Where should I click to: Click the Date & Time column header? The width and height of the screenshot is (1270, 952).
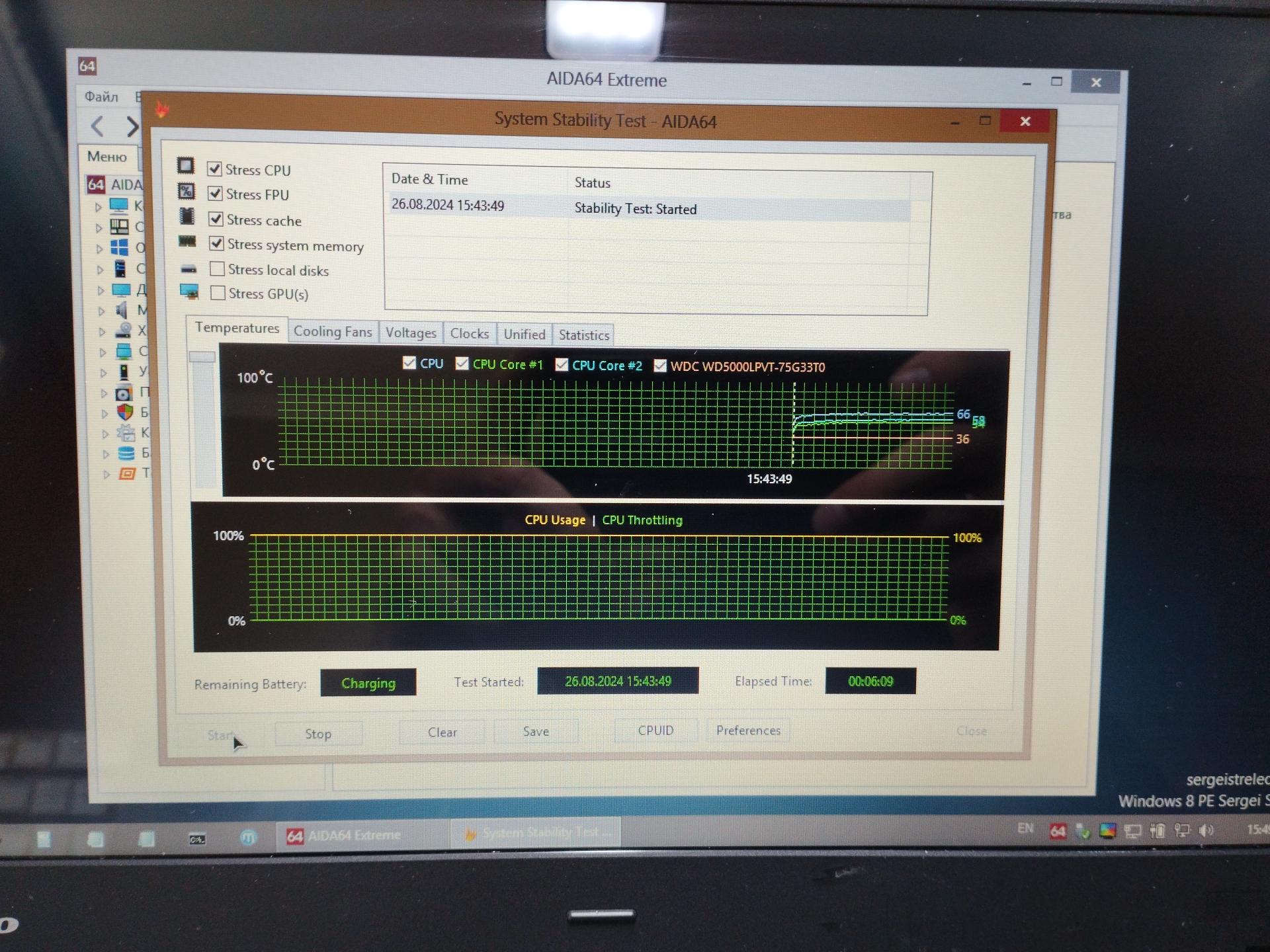click(476, 179)
